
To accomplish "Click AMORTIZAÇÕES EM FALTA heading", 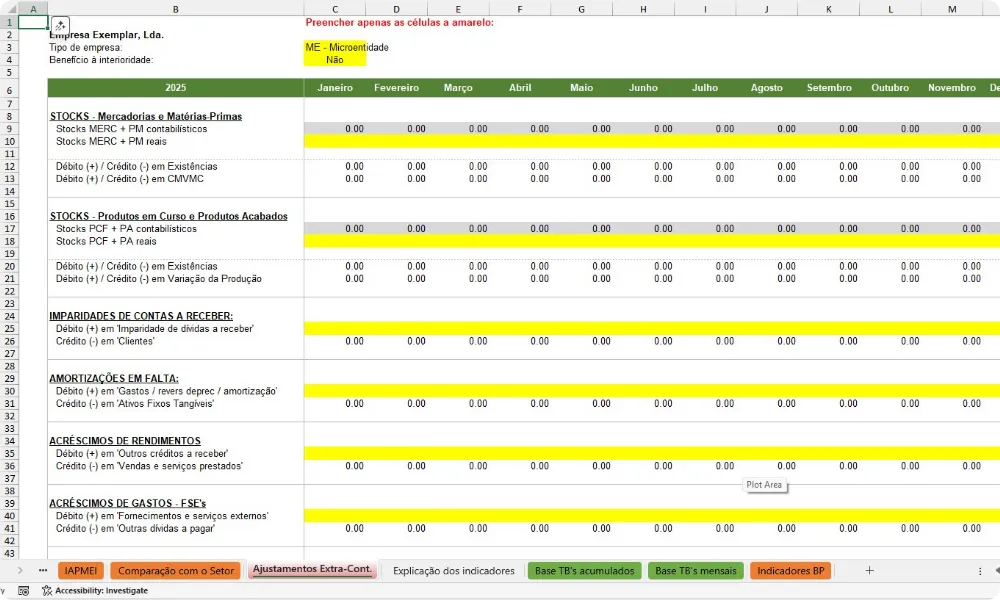I will pos(114,379).
